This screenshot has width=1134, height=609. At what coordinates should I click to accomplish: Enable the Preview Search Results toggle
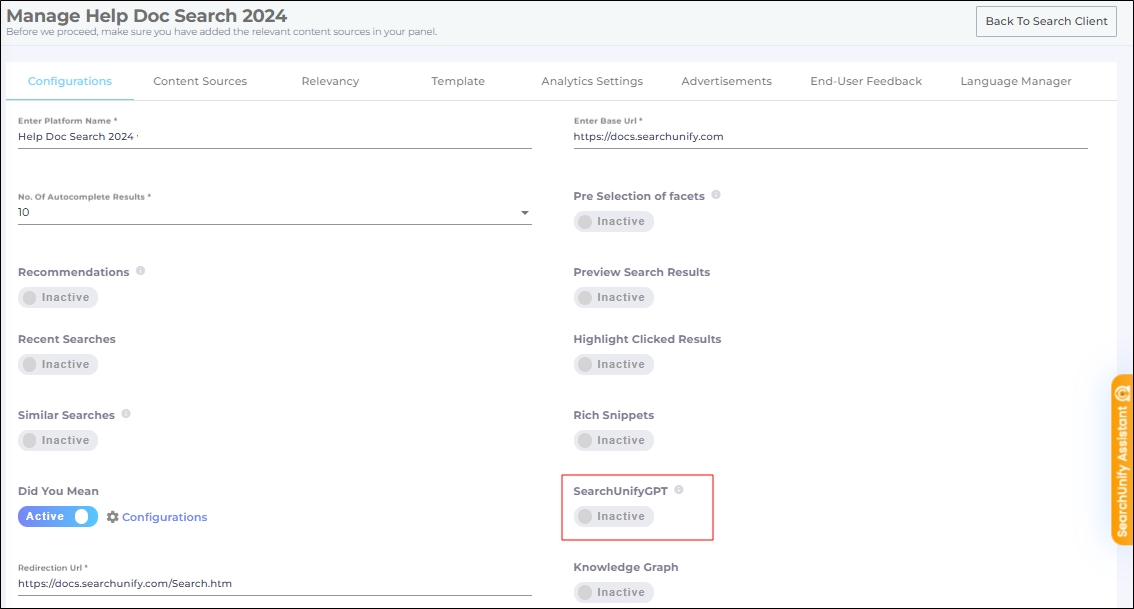click(x=613, y=298)
